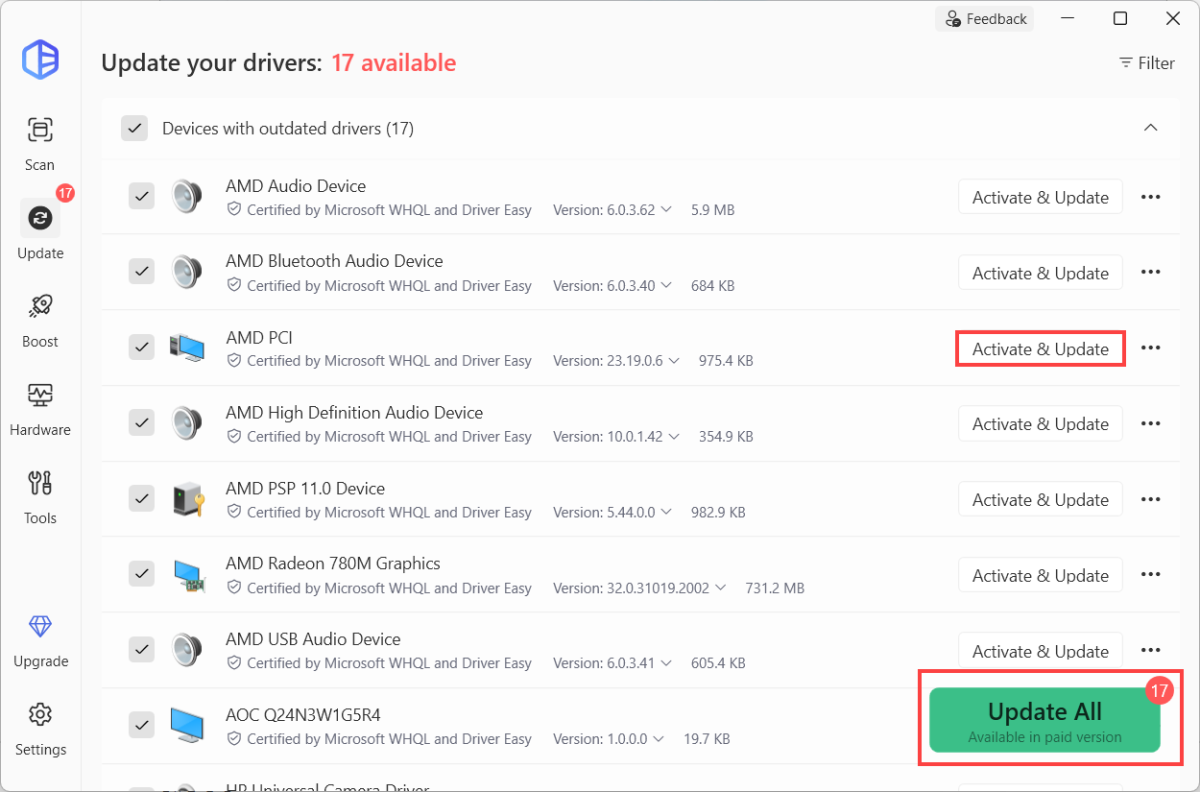
Task: Click the AMD PCI computer icon
Action: 187,348
